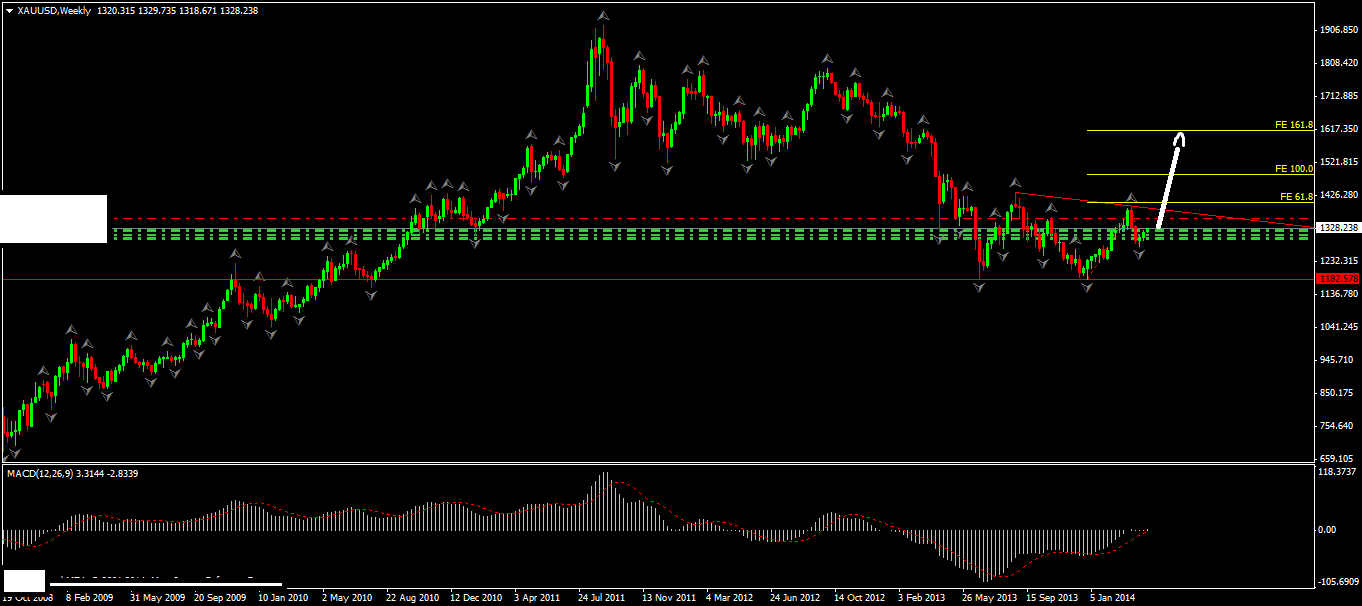The height and width of the screenshot is (606, 1362).
Task: Click the 10 Jan 2010 date label
Action: [x=282, y=597]
